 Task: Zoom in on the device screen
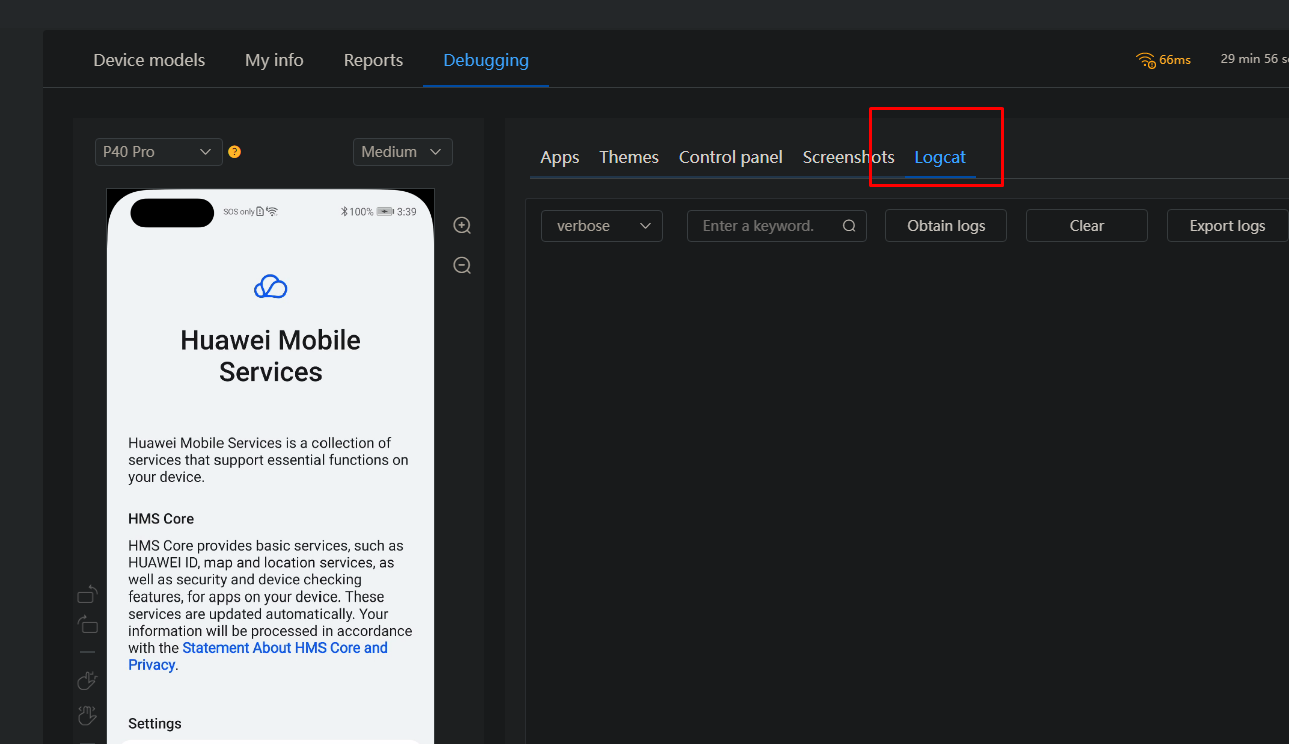tap(461, 225)
